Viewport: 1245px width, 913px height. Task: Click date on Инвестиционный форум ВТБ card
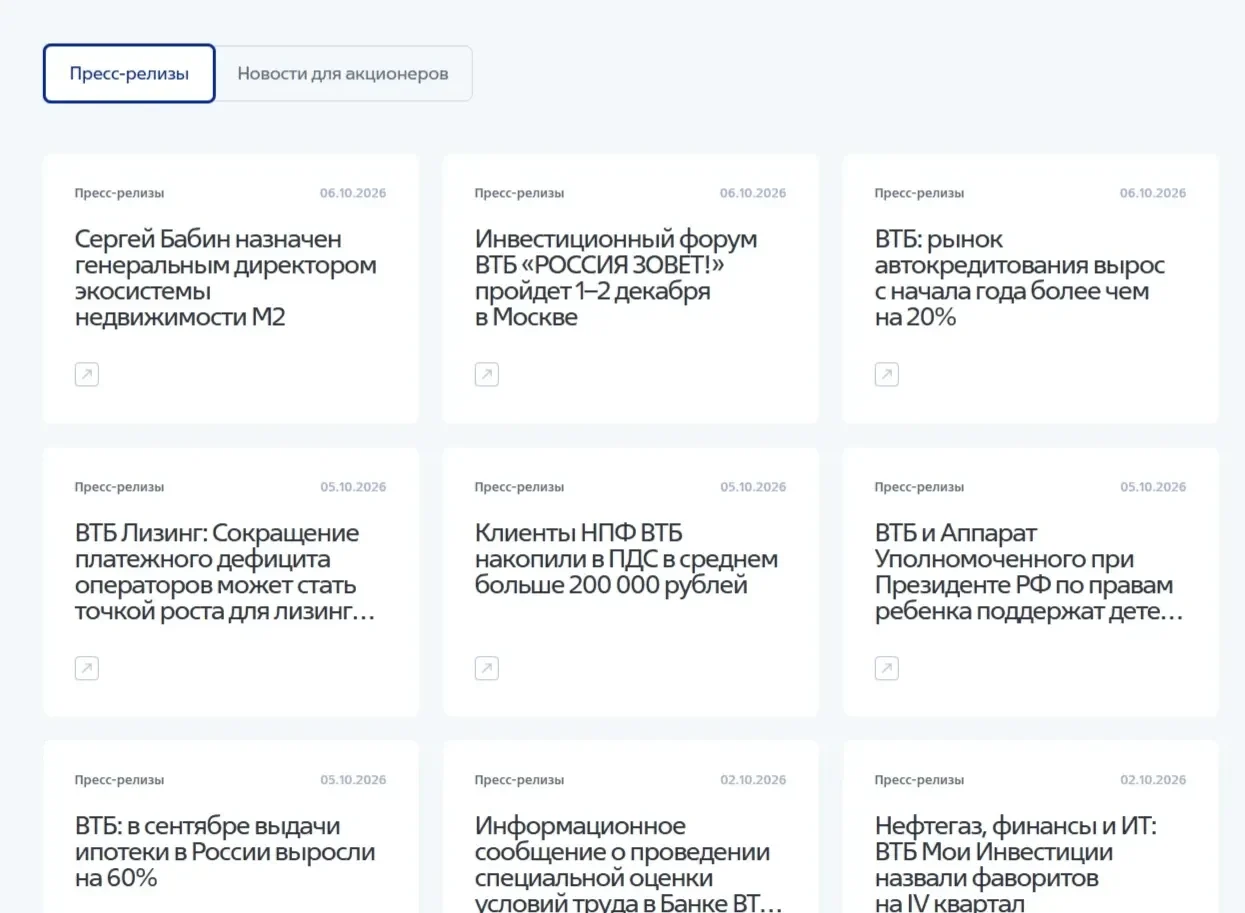click(x=753, y=193)
